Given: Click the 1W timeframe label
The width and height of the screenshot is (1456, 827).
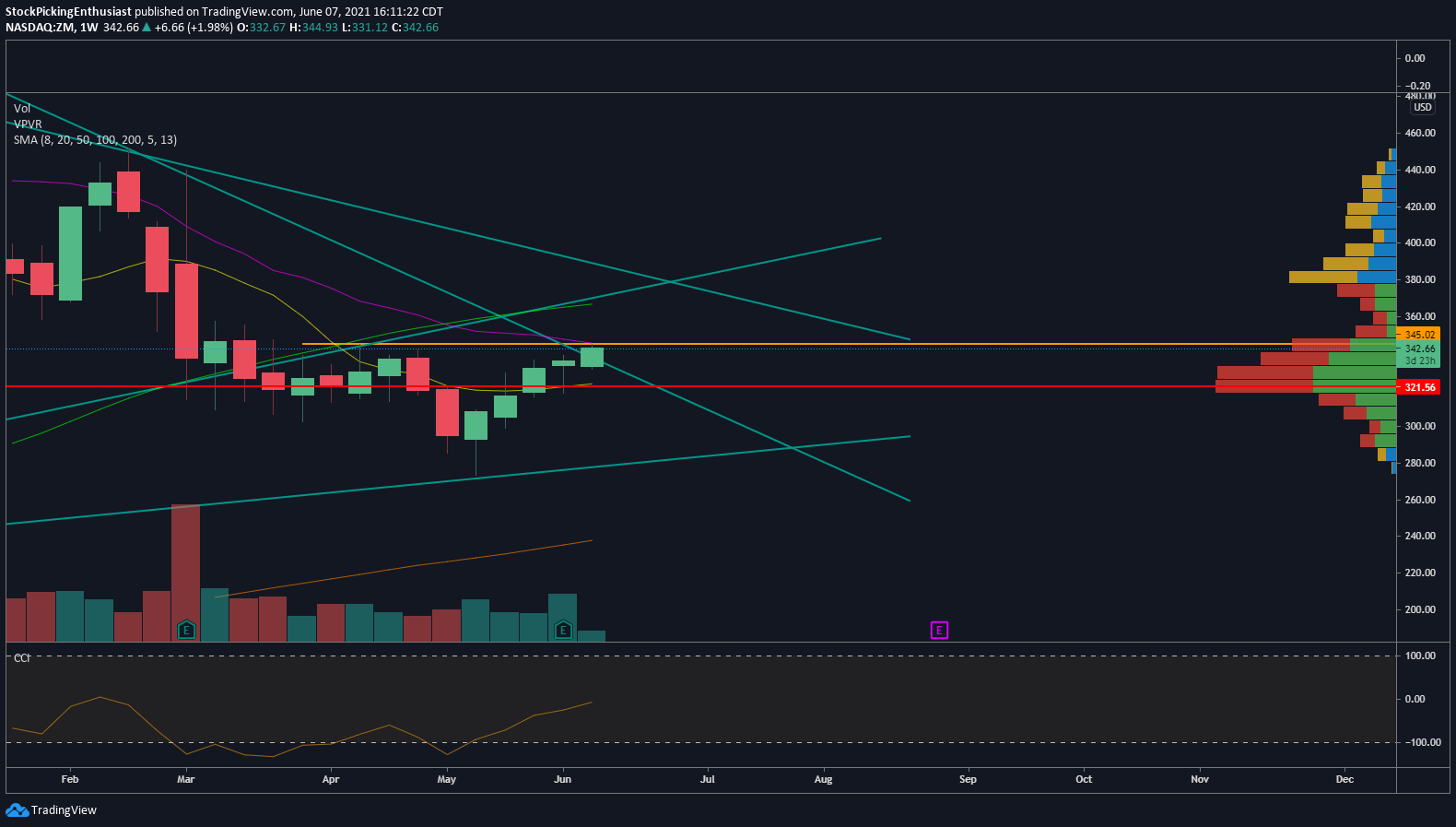Looking at the screenshot, I should coord(88,28).
